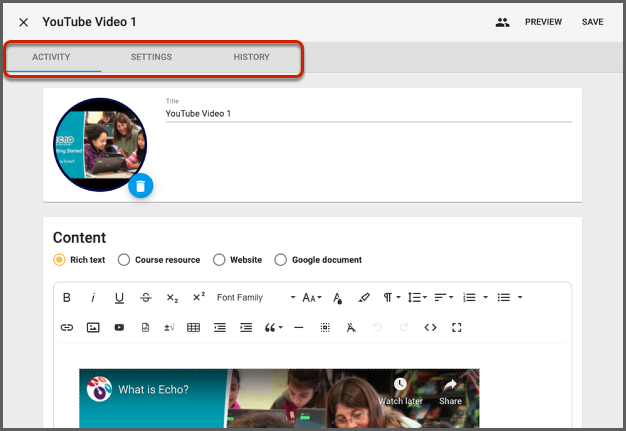
Task: Click the PREVIEW button
Action: [543, 22]
